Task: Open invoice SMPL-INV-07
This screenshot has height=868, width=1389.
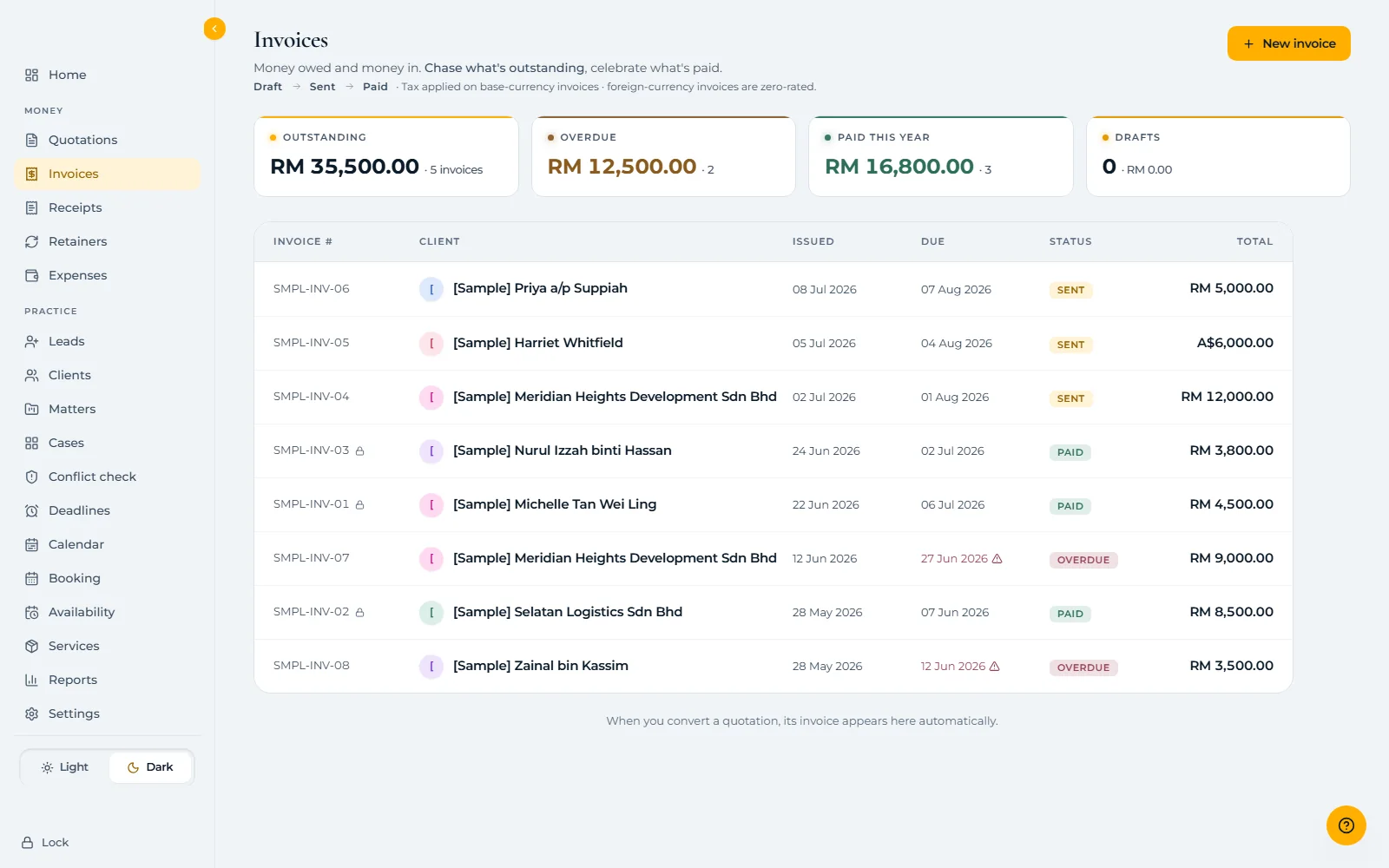Action: [x=312, y=558]
